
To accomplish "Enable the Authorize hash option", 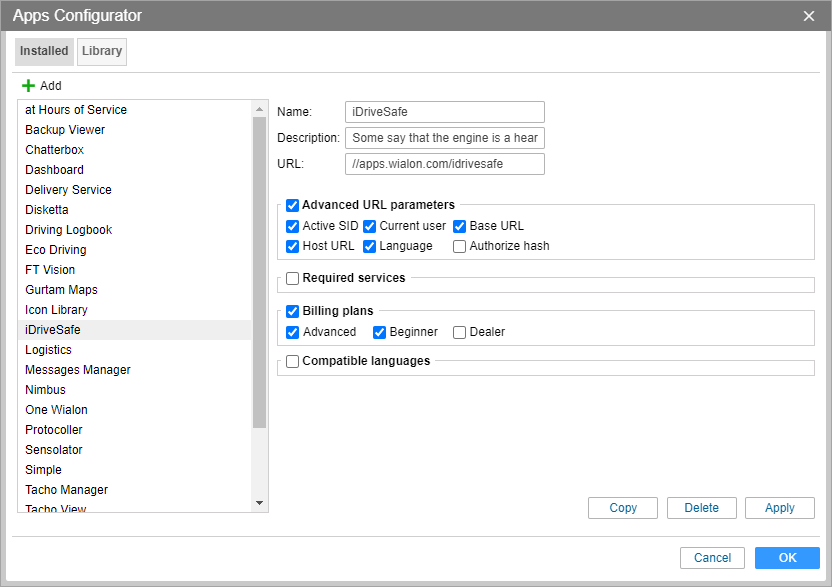I will pos(460,246).
